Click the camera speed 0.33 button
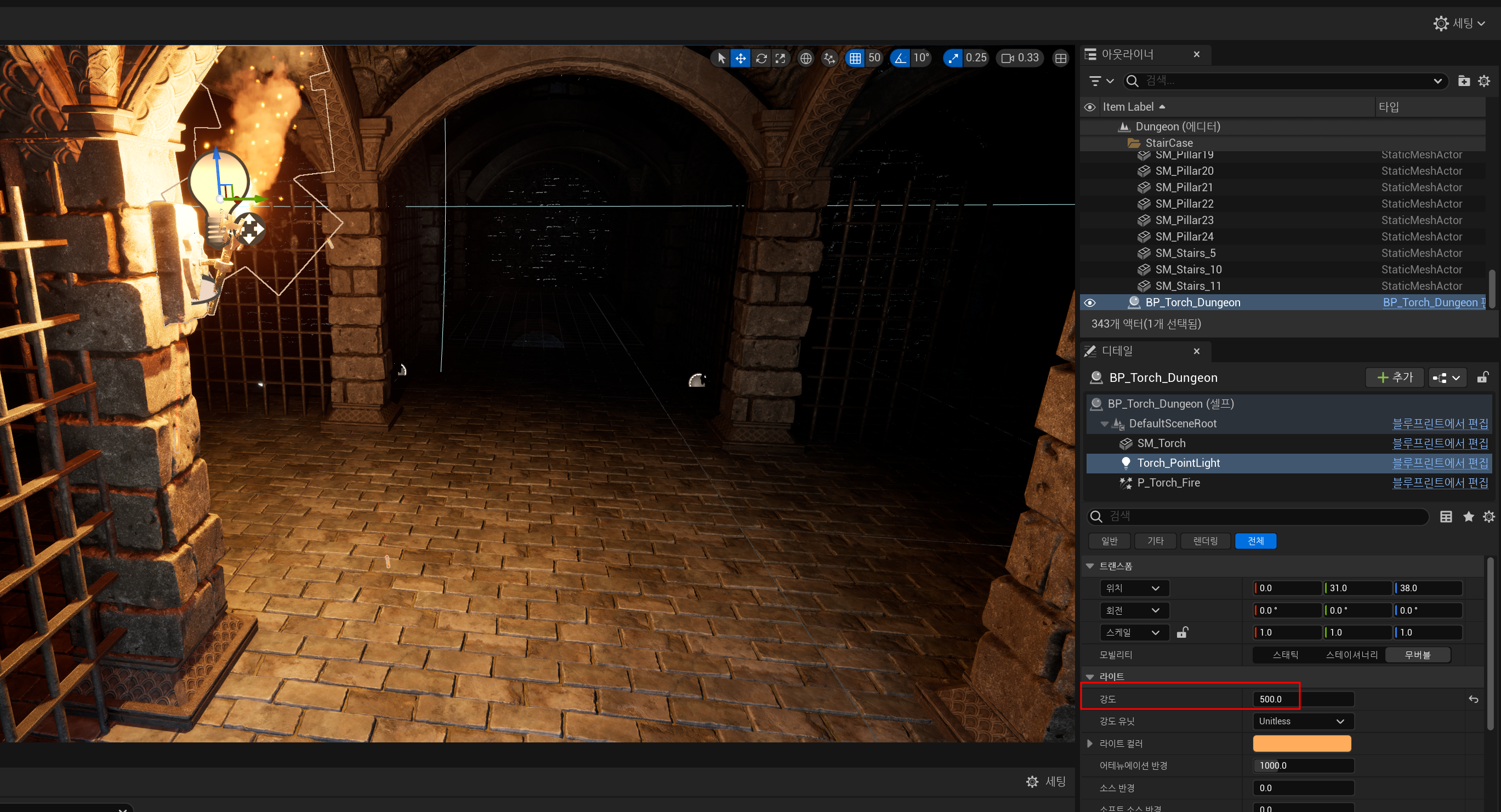Image resolution: width=1501 pixels, height=812 pixels. pos(1020,58)
